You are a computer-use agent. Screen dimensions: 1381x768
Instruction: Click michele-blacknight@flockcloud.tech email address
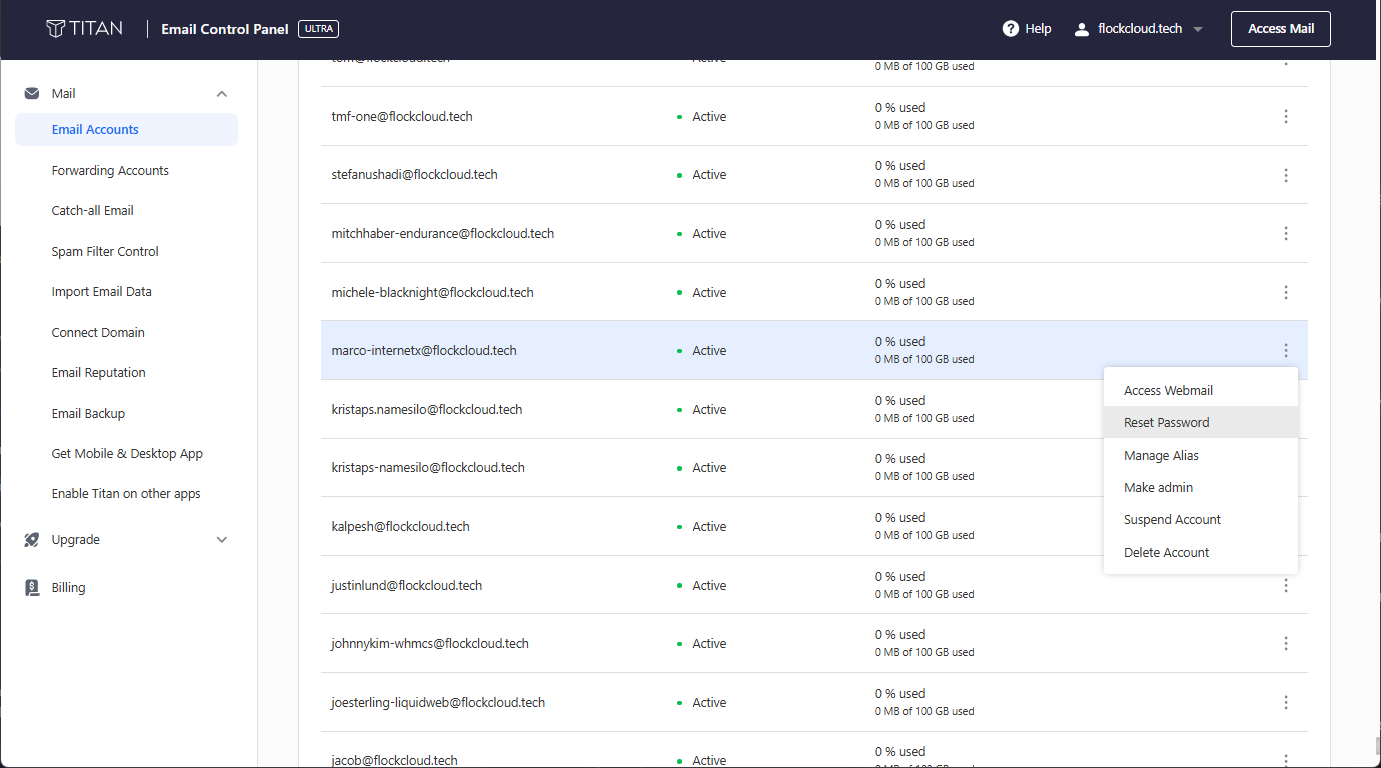coord(432,293)
